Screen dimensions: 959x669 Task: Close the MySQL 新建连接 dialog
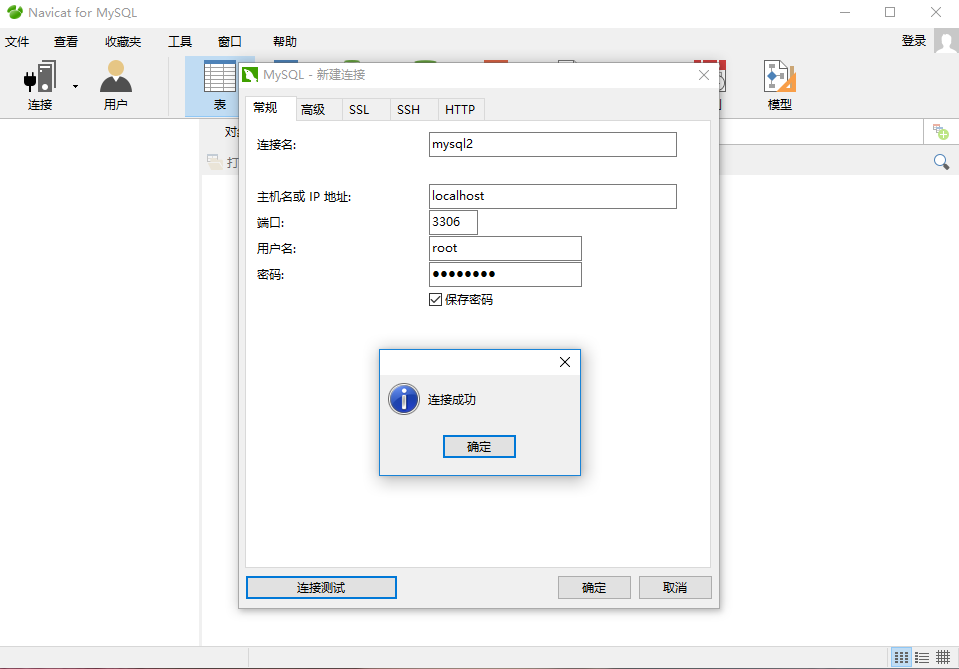(x=704, y=75)
